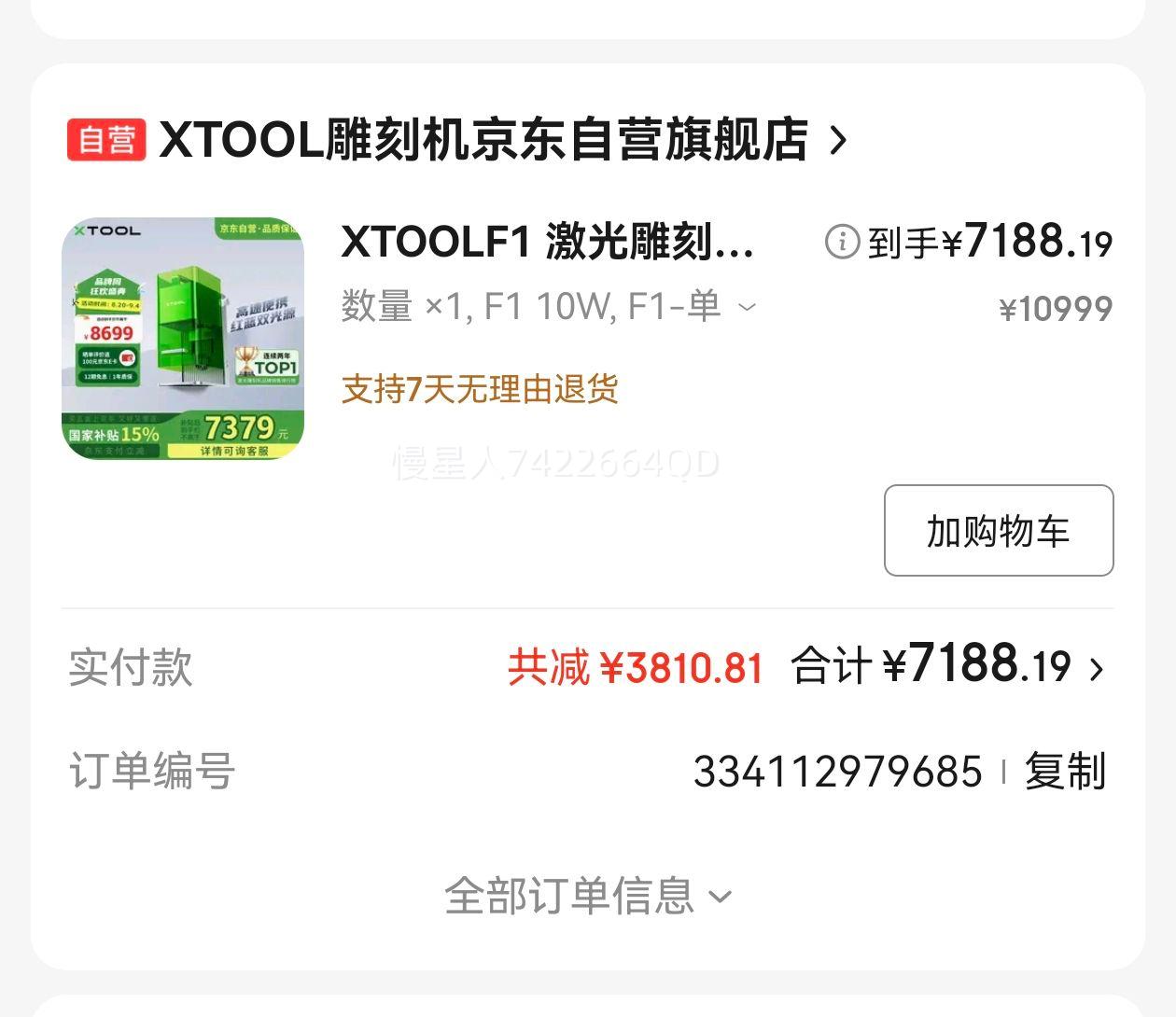
Task: Click the chevron after the store name
Action: (x=838, y=141)
